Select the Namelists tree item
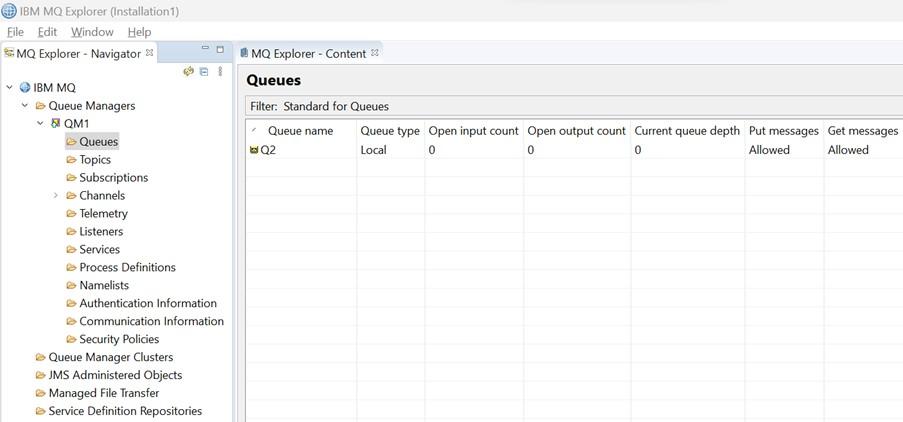Viewport: 903px width, 422px height. click(x=104, y=286)
